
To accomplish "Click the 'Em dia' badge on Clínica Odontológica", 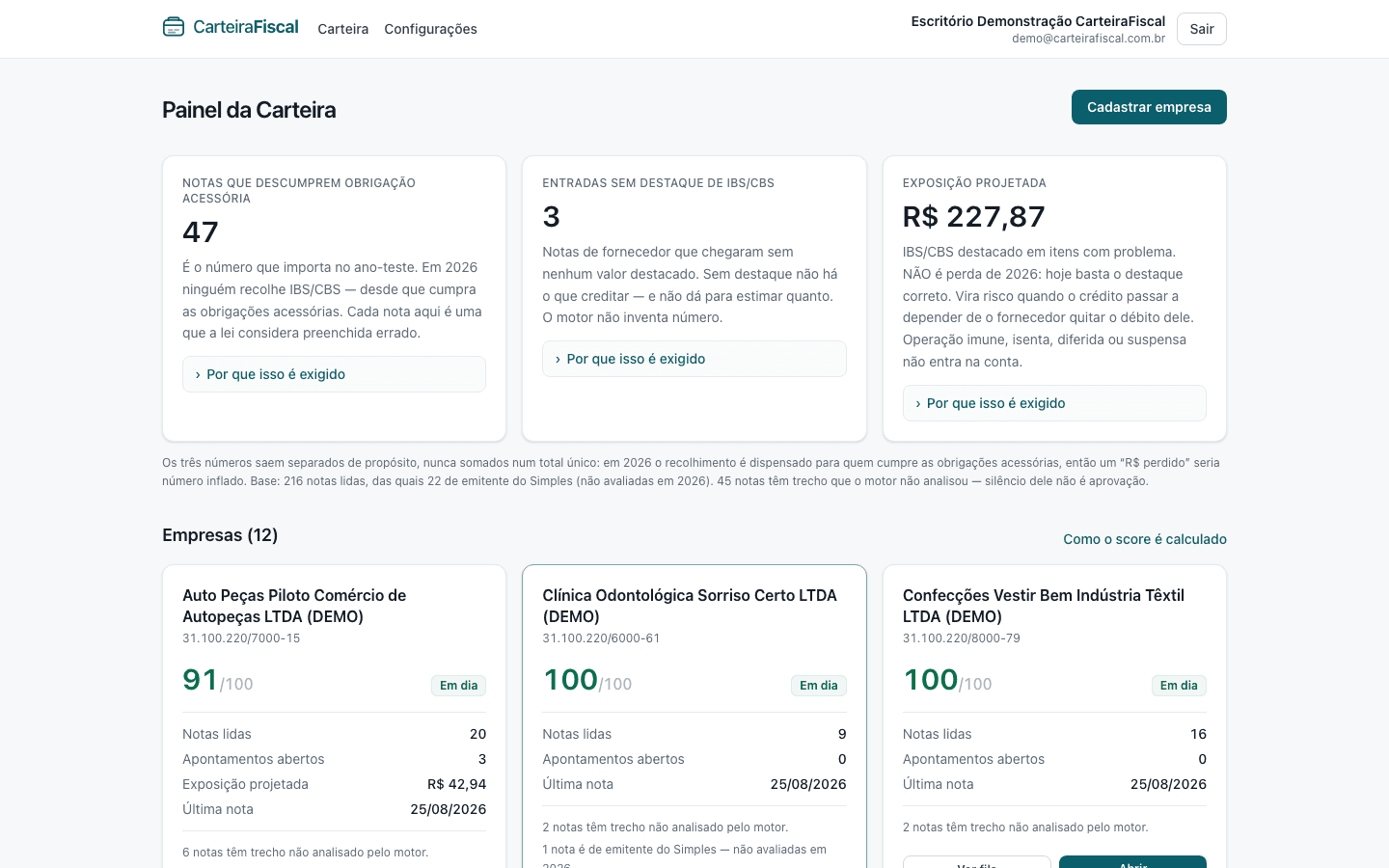I will click(x=819, y=686).
